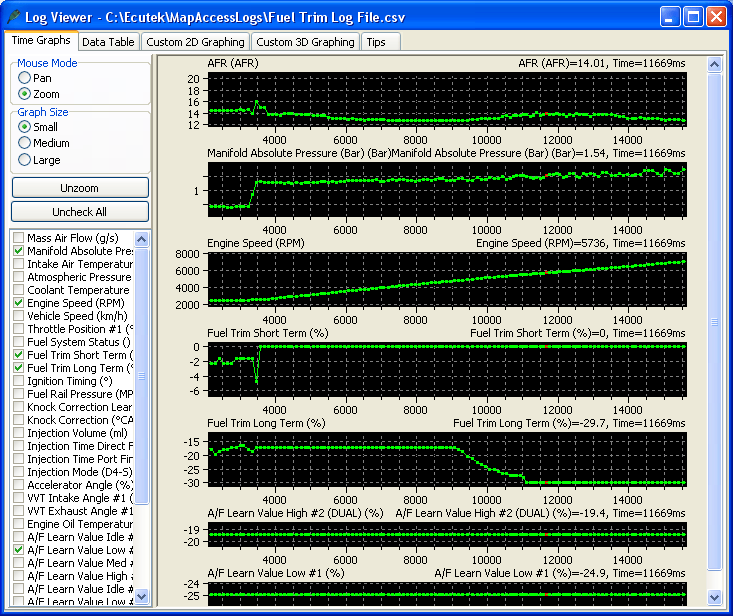The image size is (733, 616).
Task: Click the graph area vertical scrollbar thumb
Action: [x=714, y=322]
